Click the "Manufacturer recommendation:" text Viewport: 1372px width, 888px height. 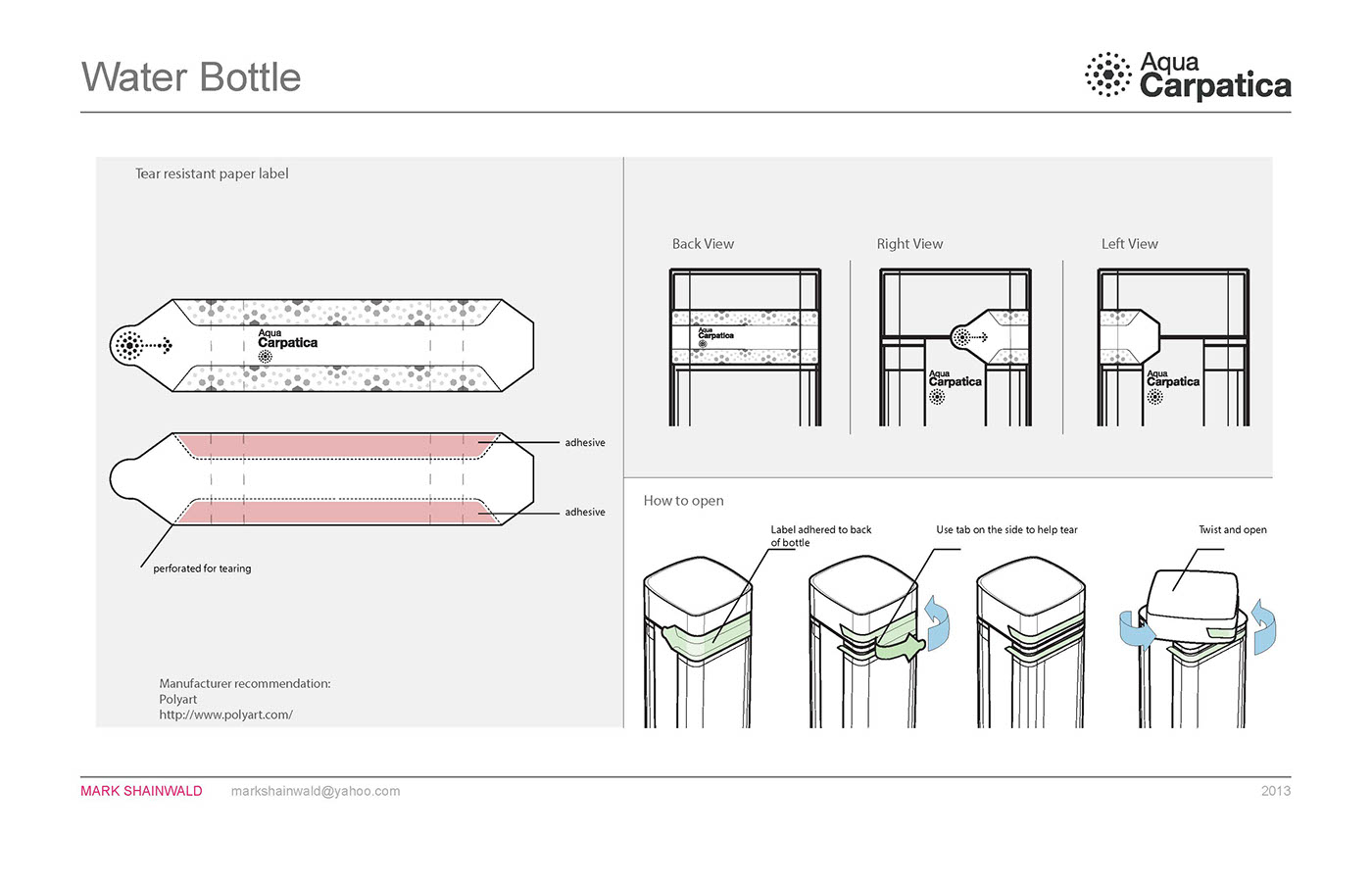[x=245, y=683]
